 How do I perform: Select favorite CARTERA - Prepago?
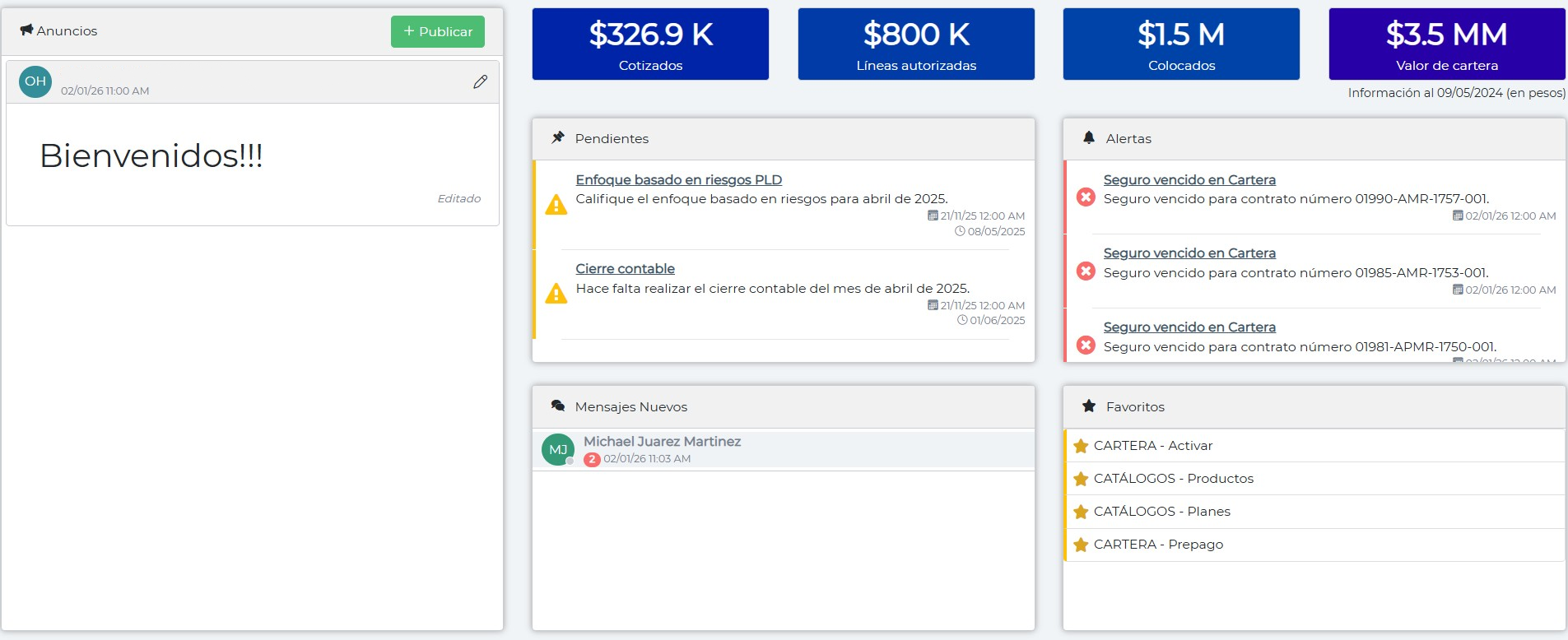1157,545
